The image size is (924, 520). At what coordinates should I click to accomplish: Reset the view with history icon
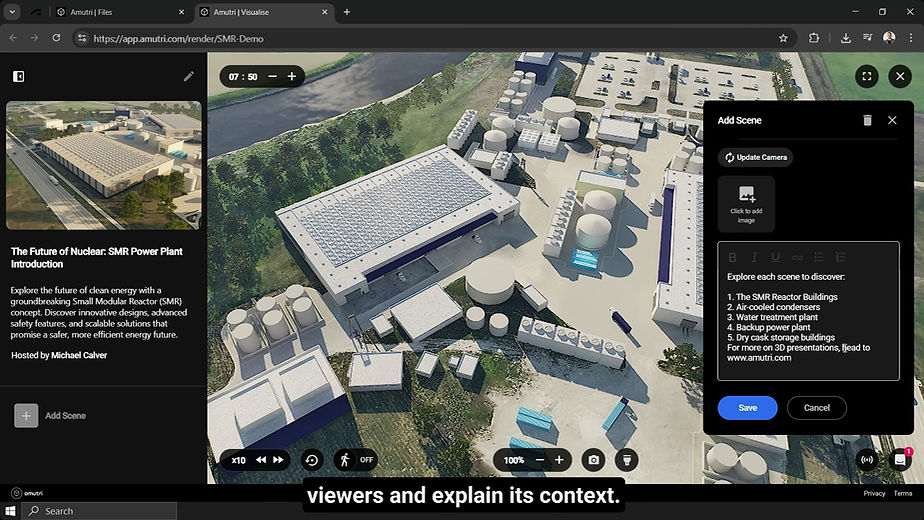[x=312, y=460]
